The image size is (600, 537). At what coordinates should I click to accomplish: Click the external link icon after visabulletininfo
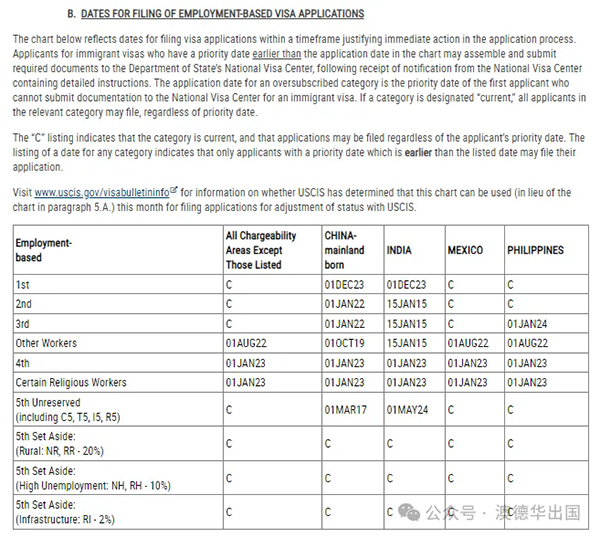tap(173, 190)
